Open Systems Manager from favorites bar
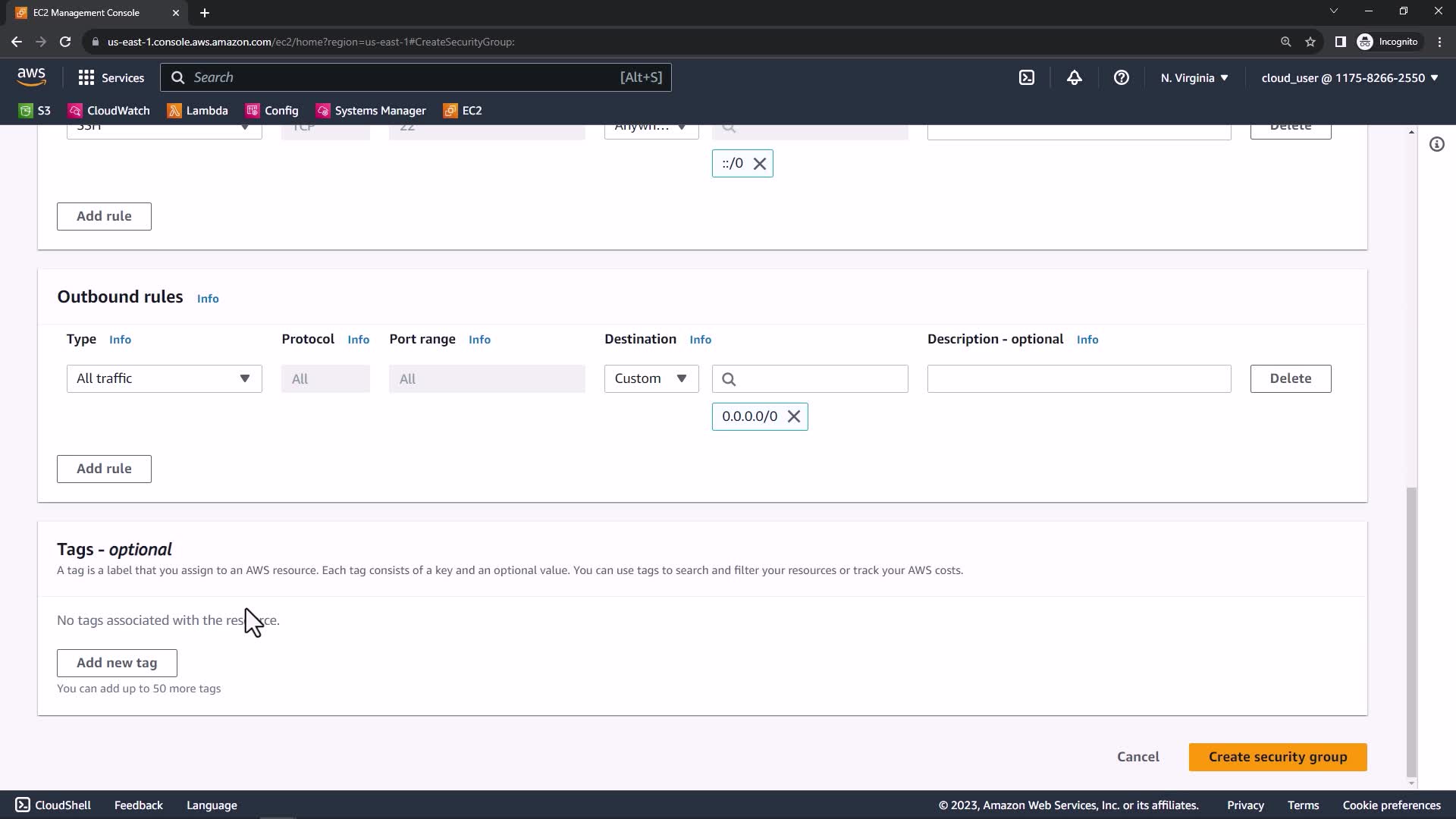This screenshot has height=819, width=1456. pos(371,111)
